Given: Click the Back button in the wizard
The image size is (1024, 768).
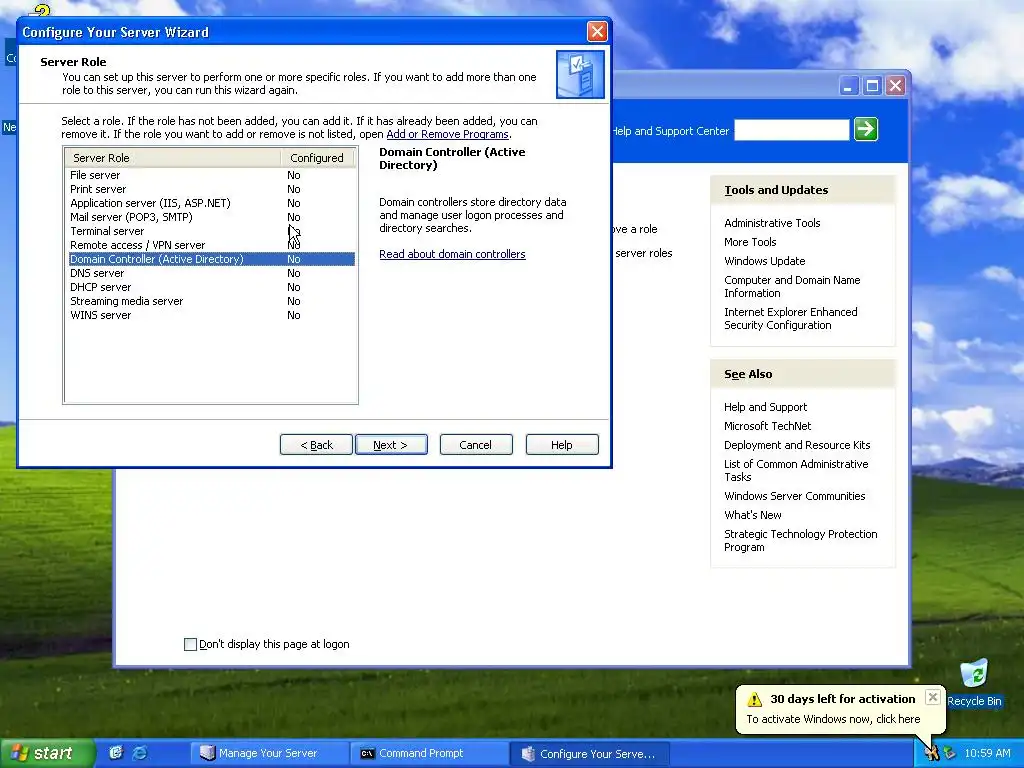Looking at the screenshot, I should coord(316,445).
